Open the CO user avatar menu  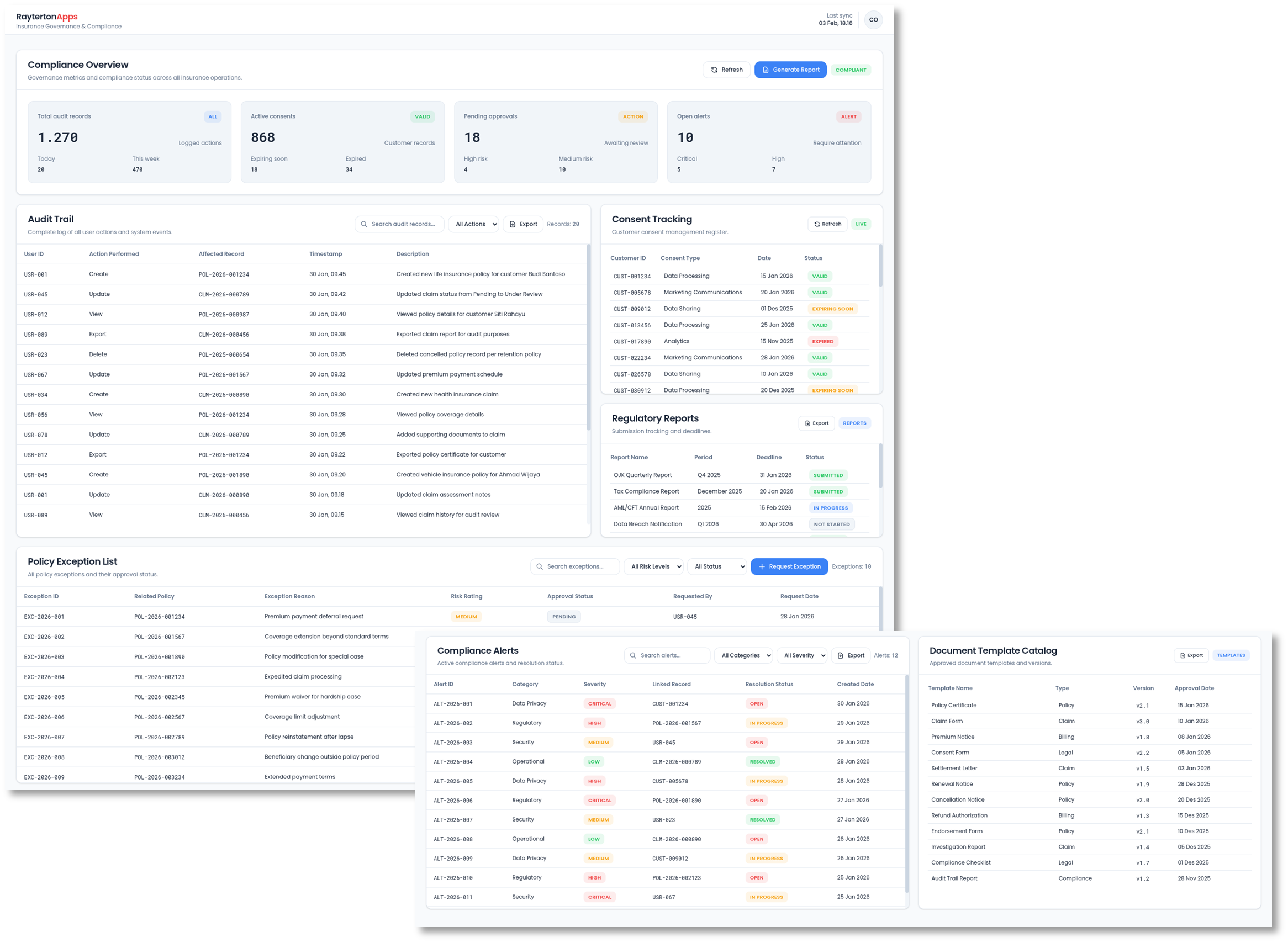click(x=873, y=20)
